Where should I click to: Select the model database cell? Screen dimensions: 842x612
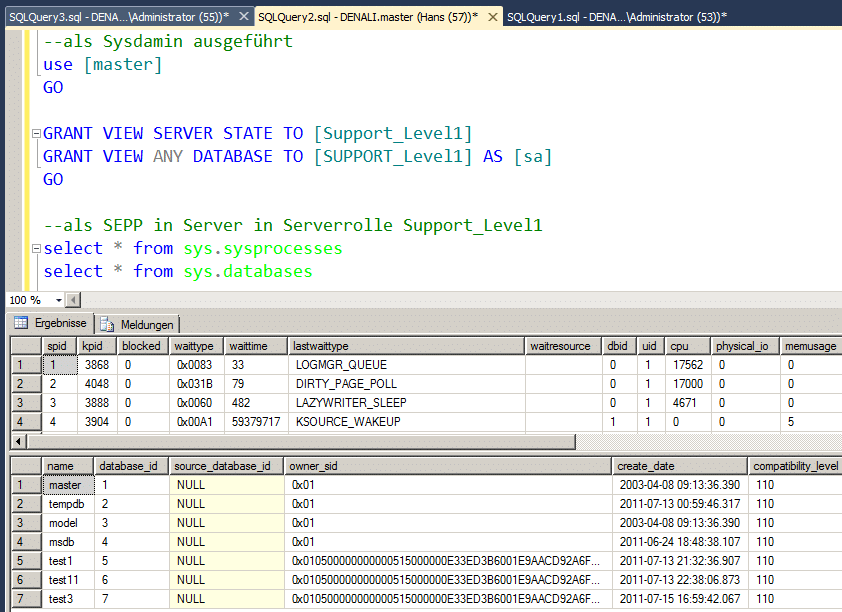tap(69, 523)
